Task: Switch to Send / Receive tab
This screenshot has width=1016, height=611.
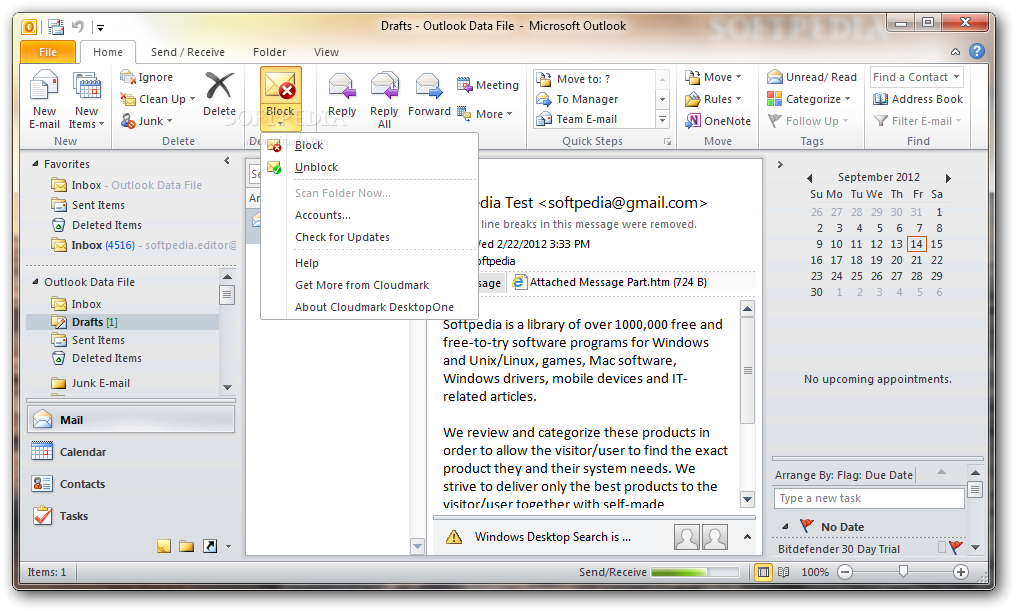Action: [188, 52]
